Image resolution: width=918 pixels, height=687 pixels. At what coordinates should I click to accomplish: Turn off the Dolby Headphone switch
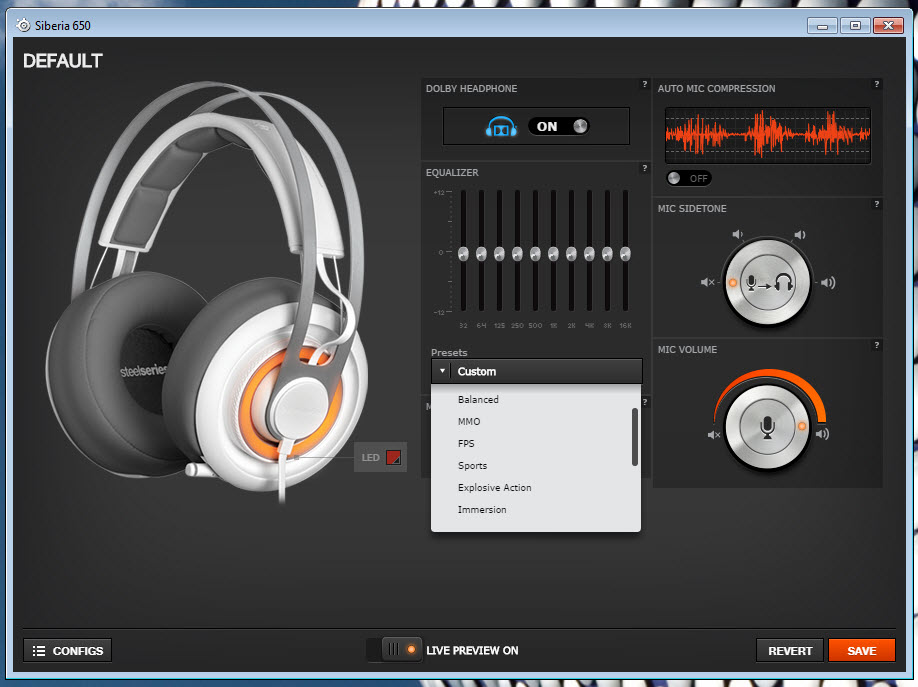[x=559, y=127]
